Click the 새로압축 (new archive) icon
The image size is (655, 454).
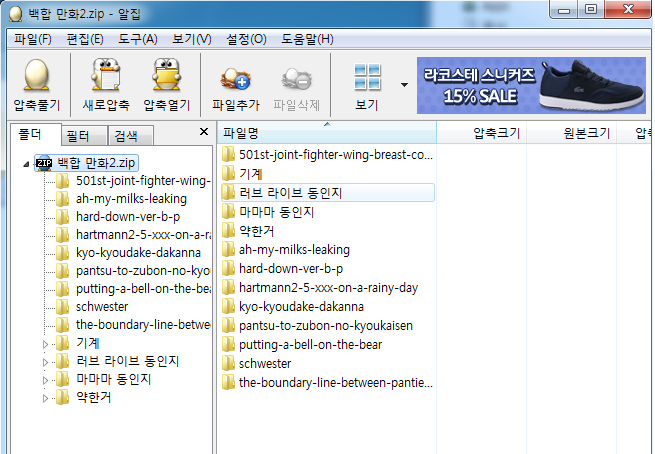pyautogui.click(x=106, y=76)
